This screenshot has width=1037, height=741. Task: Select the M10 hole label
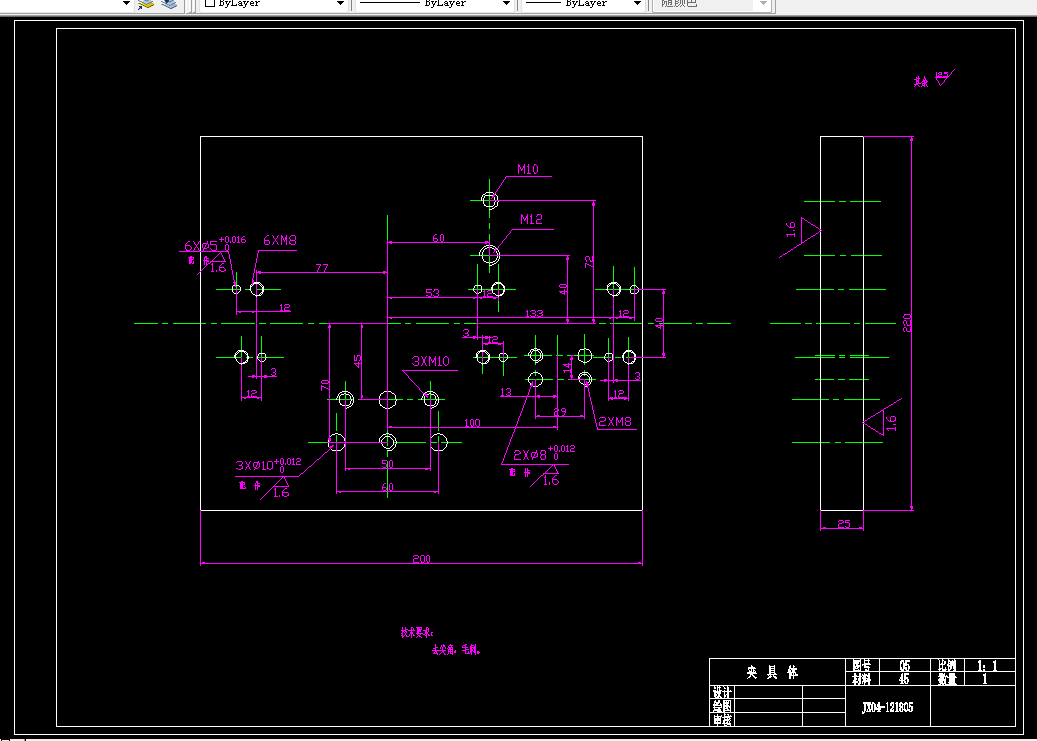point(528,169)
